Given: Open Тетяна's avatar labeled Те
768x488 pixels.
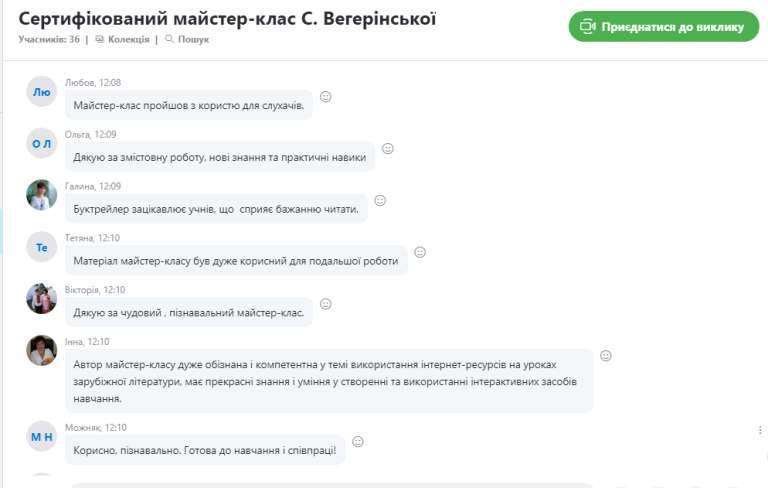Looking at the screenshot, I should 42,247.
